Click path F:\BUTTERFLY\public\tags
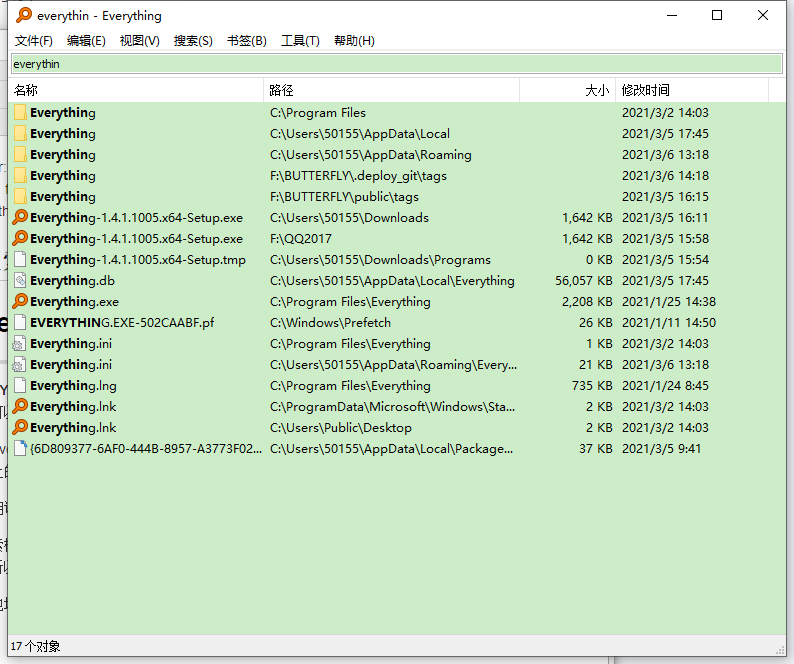Image resolution: width=794 pixels, height=664 pixels. [344, 197]
